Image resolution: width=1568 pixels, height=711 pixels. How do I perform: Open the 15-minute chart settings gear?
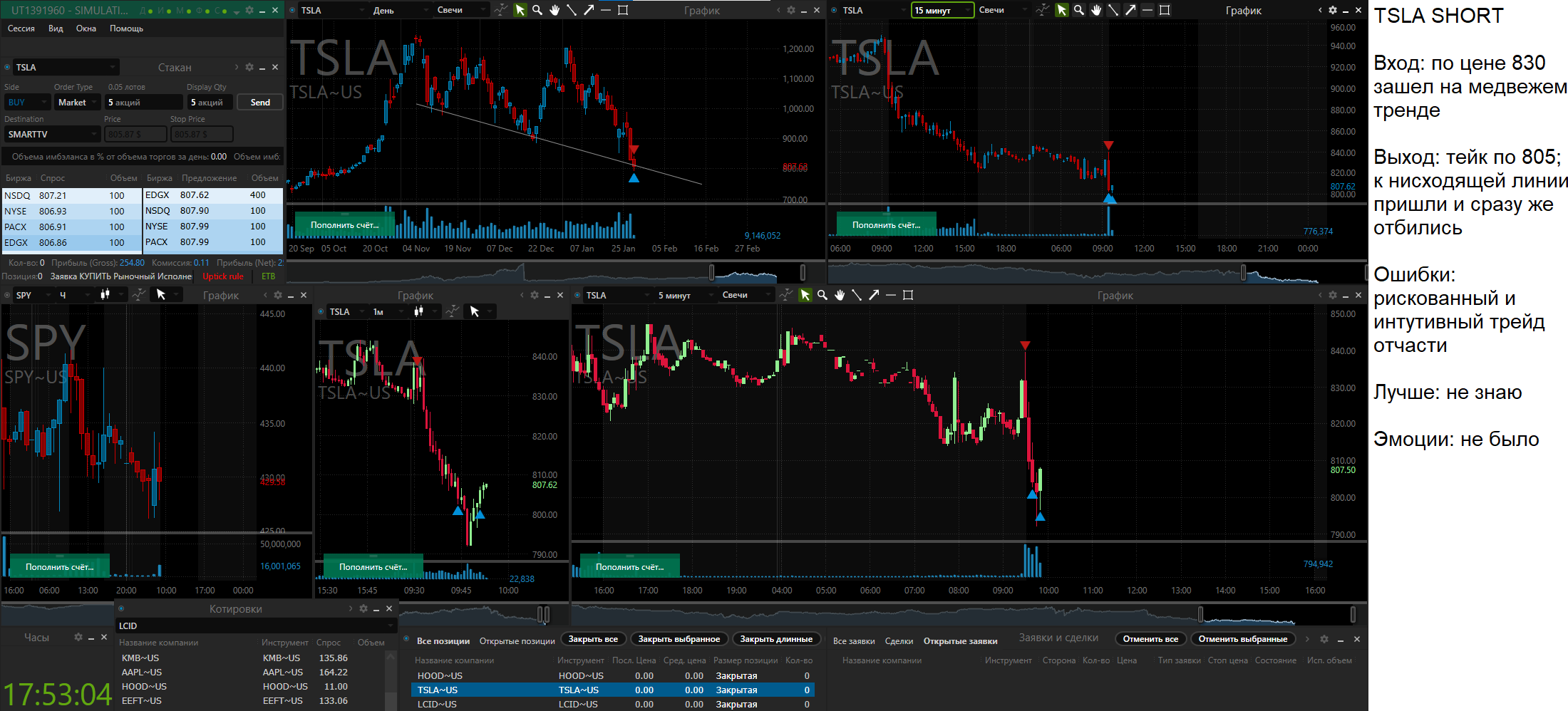(1332, 10)
